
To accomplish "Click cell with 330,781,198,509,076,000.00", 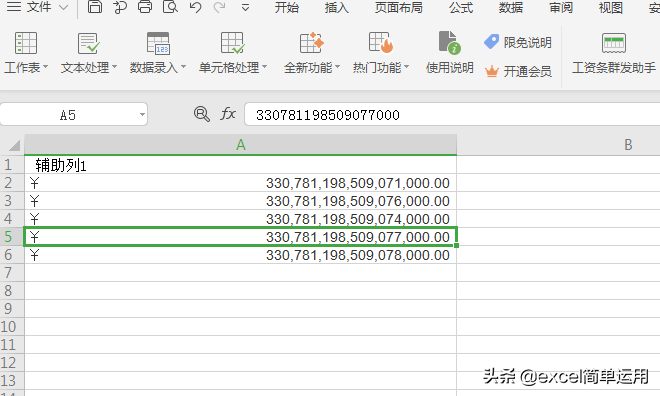I will [240, 201].
